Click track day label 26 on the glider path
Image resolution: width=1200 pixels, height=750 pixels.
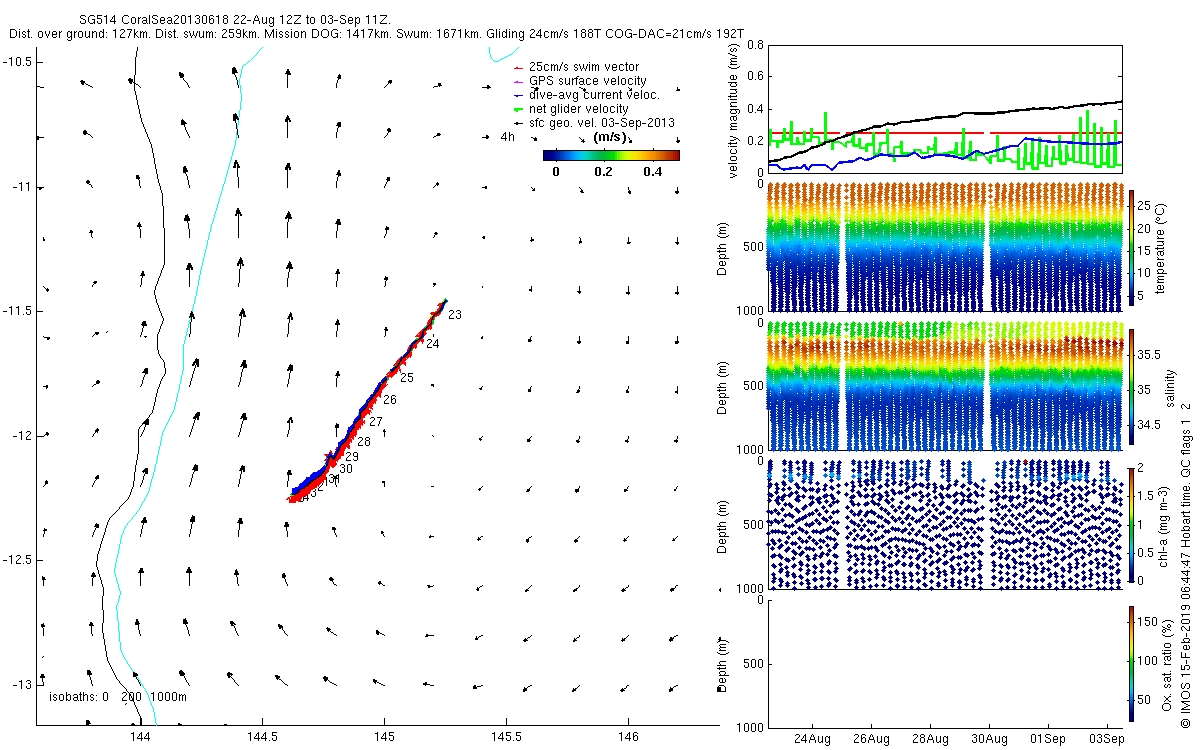click(390, 400)
